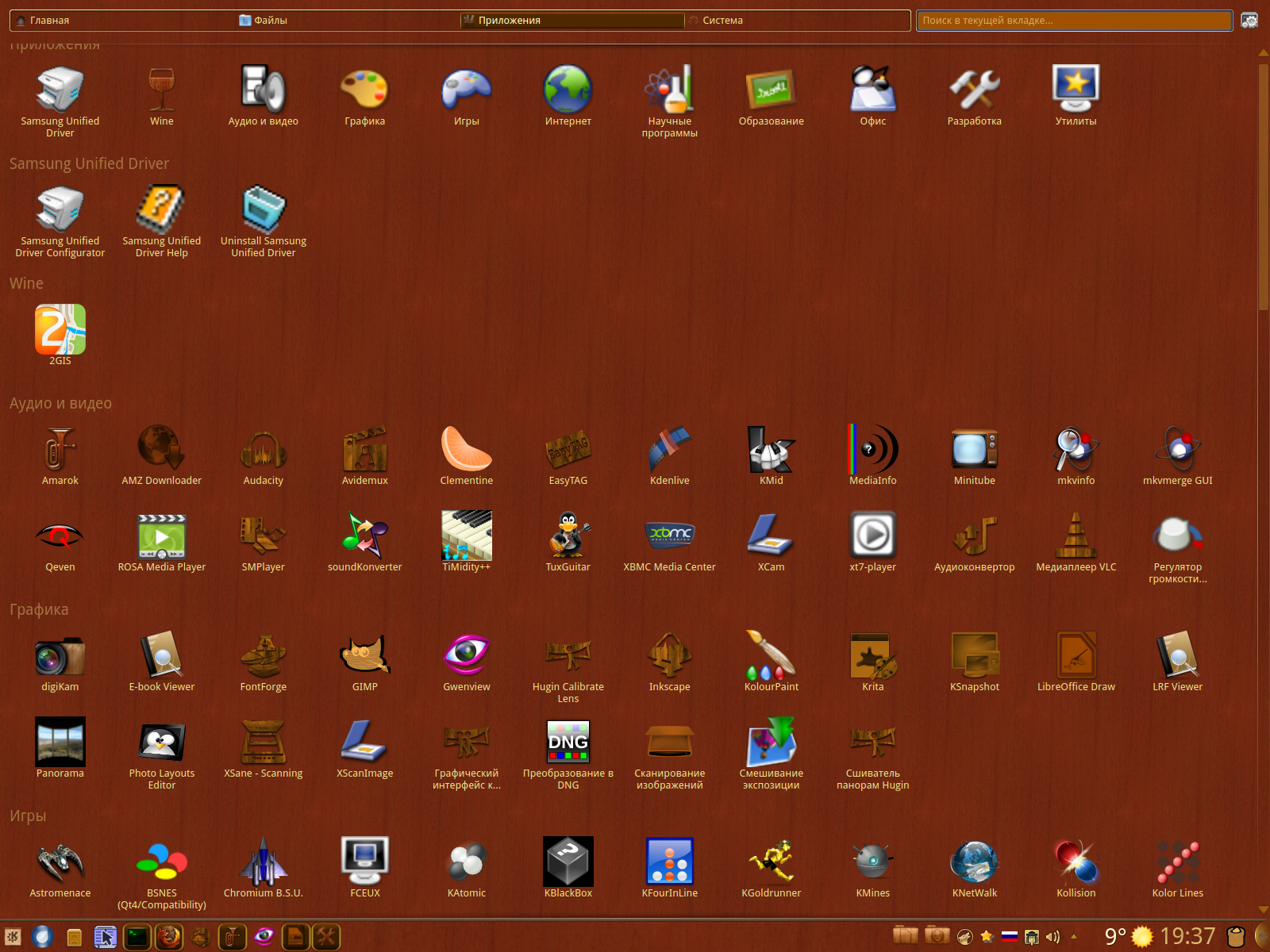Viewport: 1270px width, 952px height.
Task: Click the search field in current tab
Action: click(x=1074, y=21)
